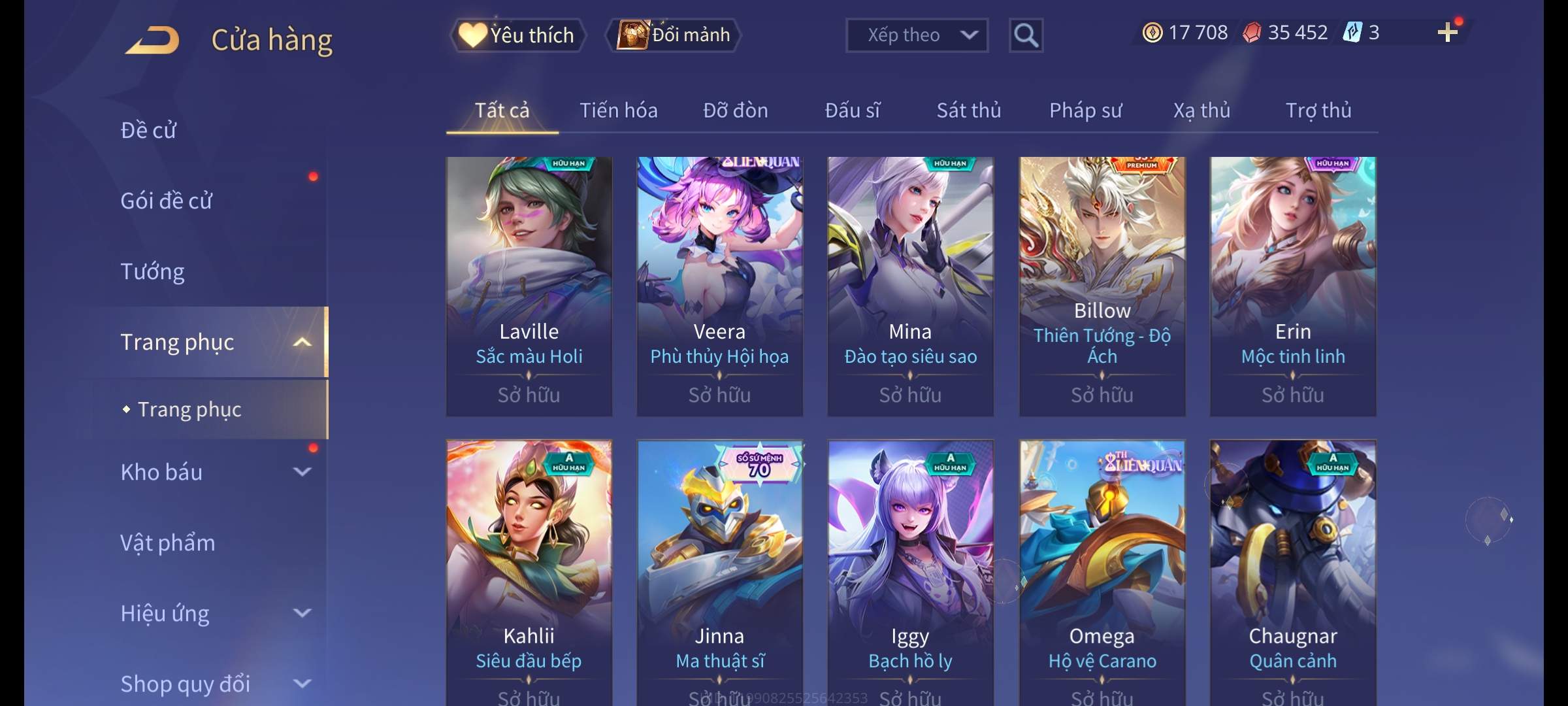Switch to the Pháp sư tab
The image size is (1568, 706).
(1085, 110)
